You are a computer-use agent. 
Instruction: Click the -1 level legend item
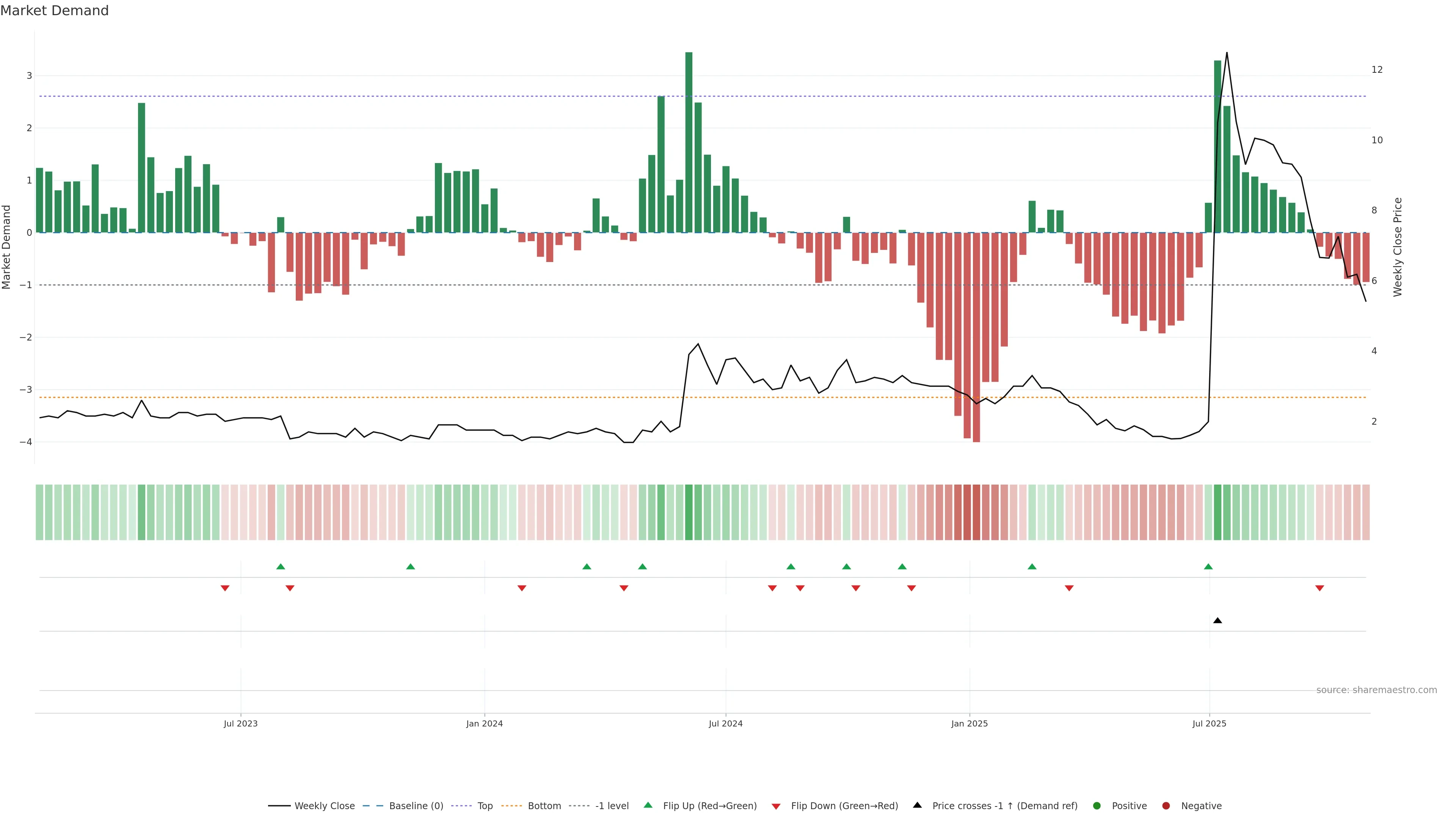click(612, 806)
